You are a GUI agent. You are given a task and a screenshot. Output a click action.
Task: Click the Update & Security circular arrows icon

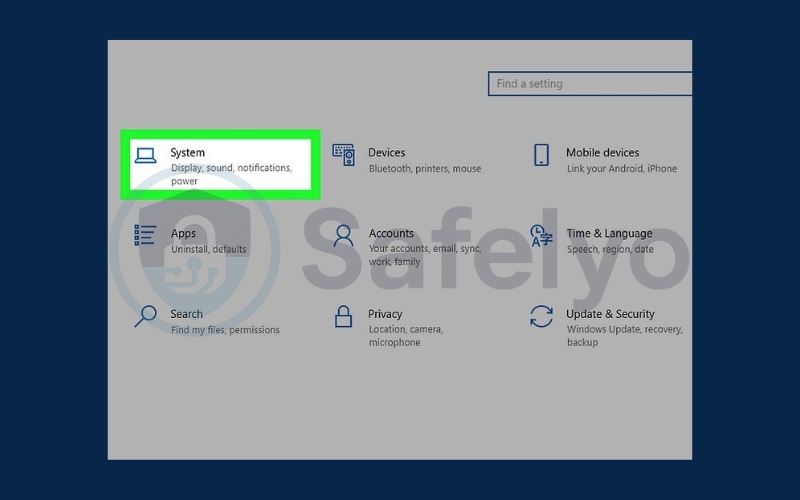[x=541, y=317]
